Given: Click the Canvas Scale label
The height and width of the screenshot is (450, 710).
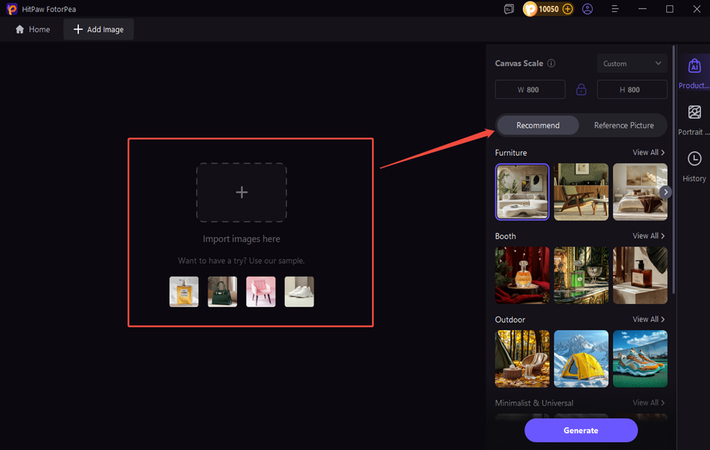Looking at the screenshot, I should [519, 63].
